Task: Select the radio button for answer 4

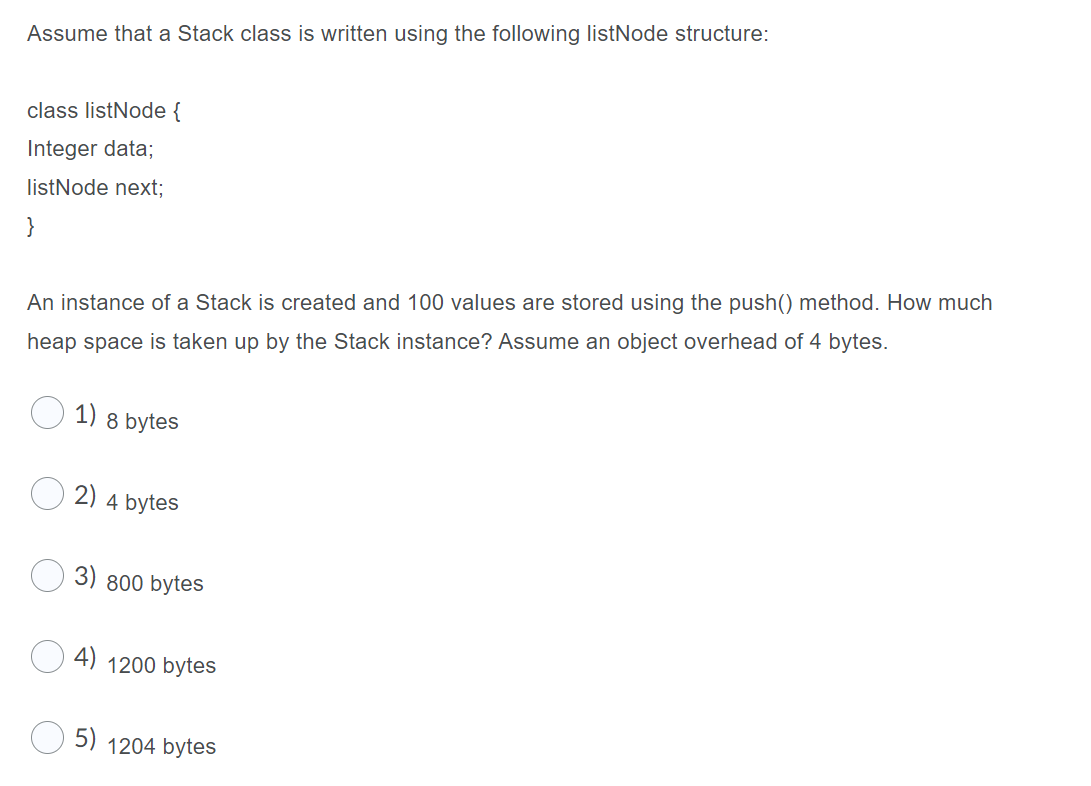Action: pyautogui.click(x=46, y=656)
